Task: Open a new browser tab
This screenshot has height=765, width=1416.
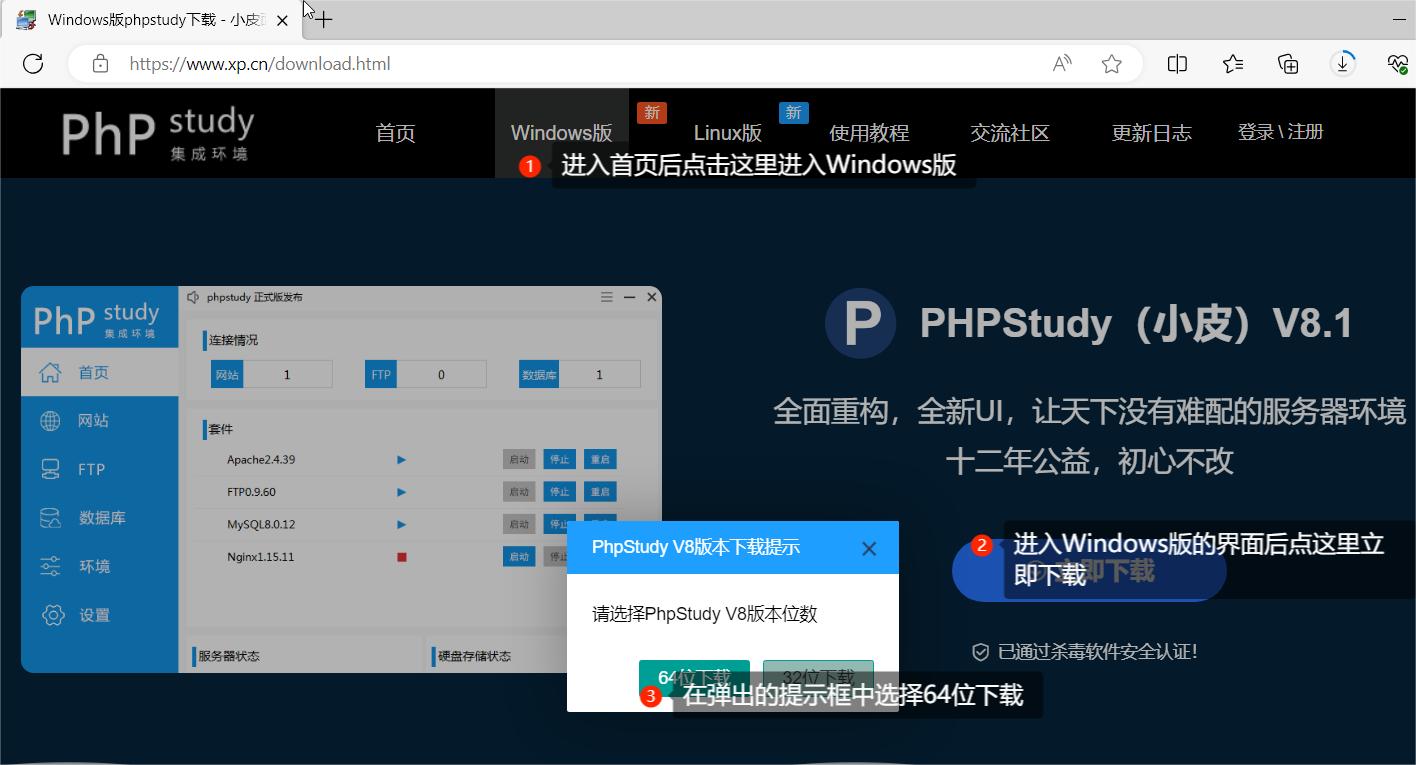Action: (x=323, y=19)
